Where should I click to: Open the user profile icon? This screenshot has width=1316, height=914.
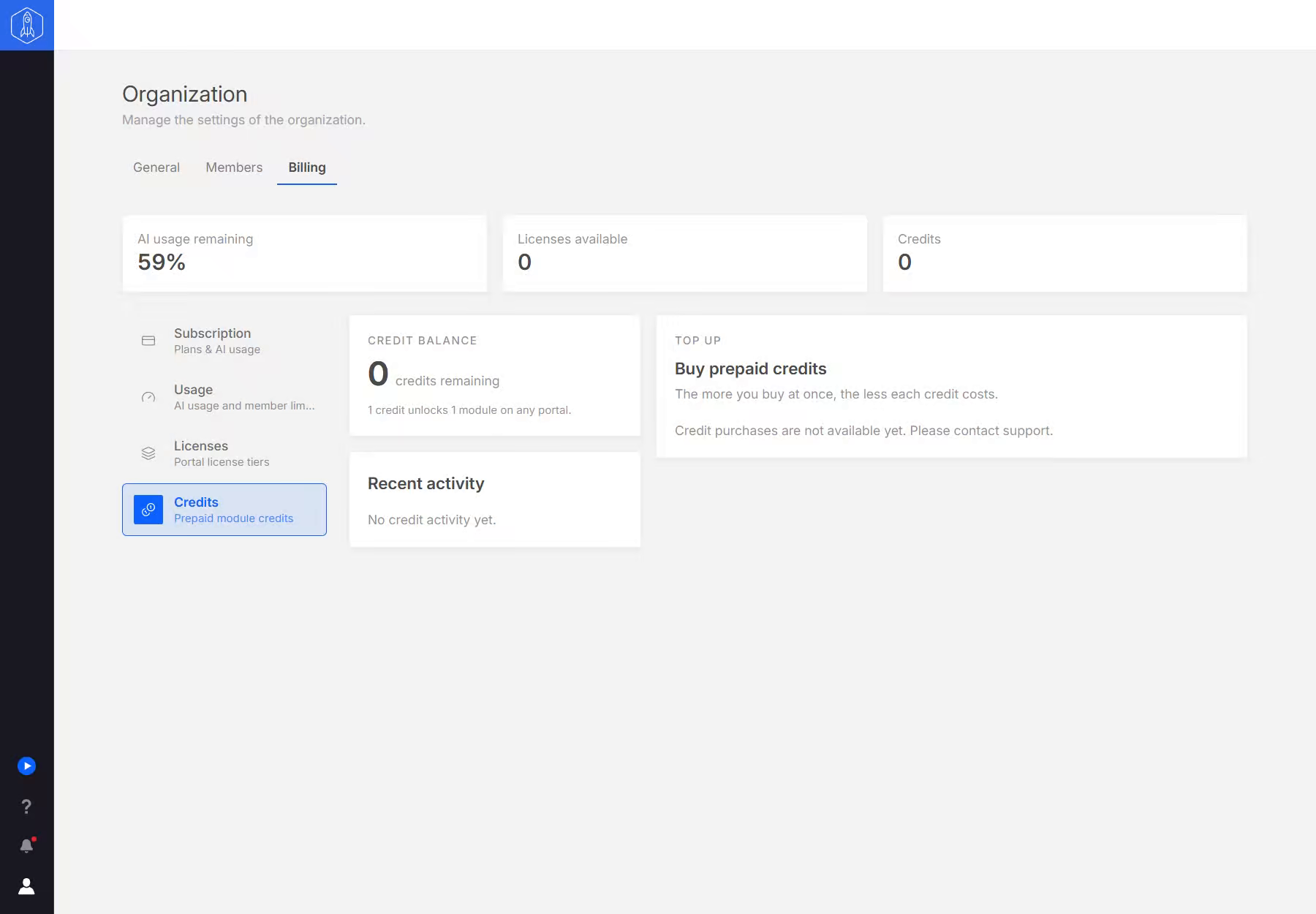pos(26,886)
